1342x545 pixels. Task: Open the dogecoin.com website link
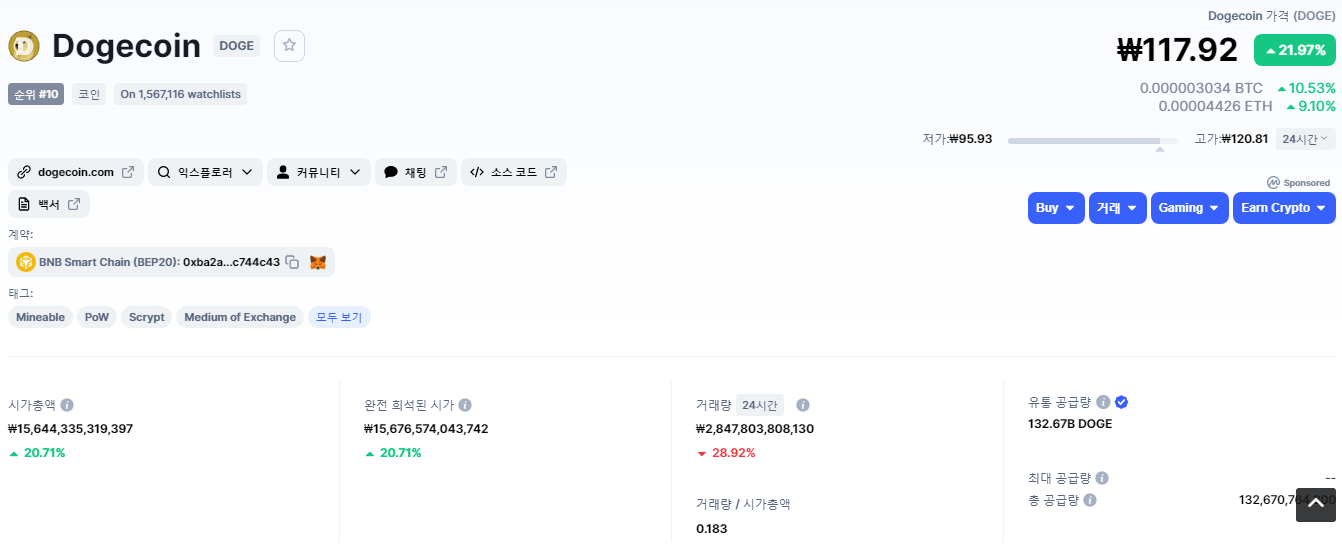click(x=76, y=172)
